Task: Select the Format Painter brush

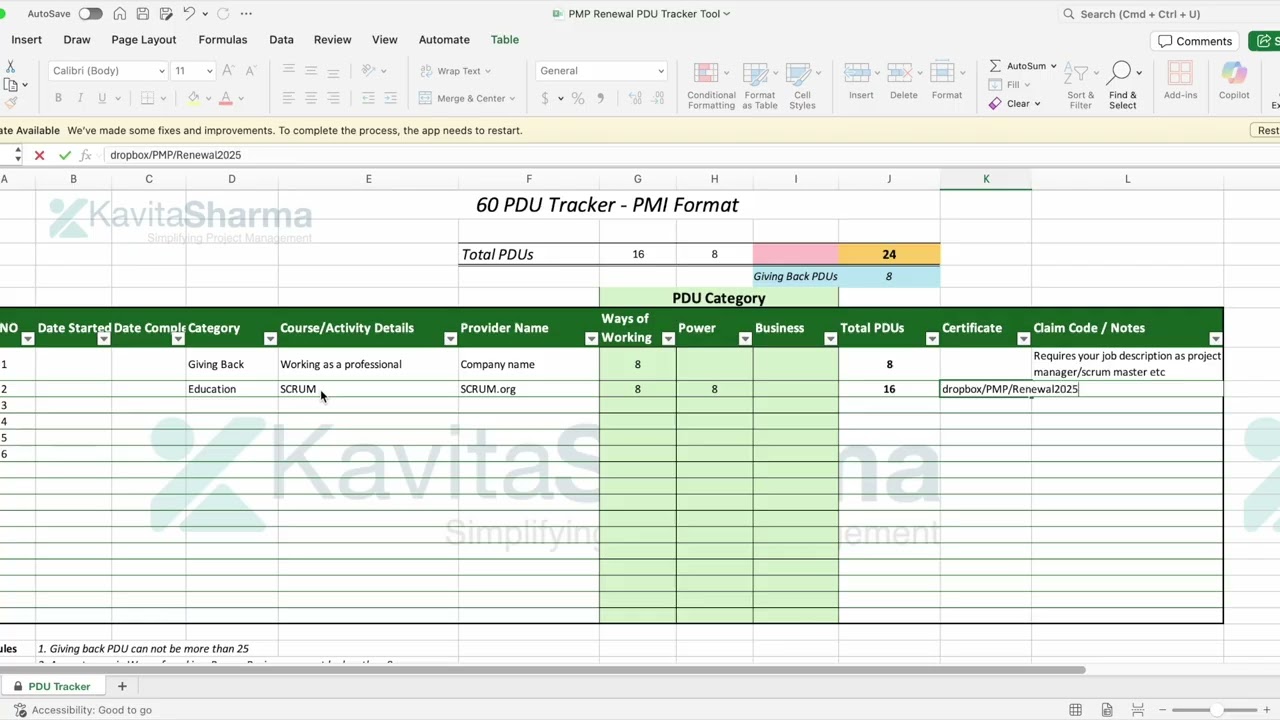Action: coord(11,102)
